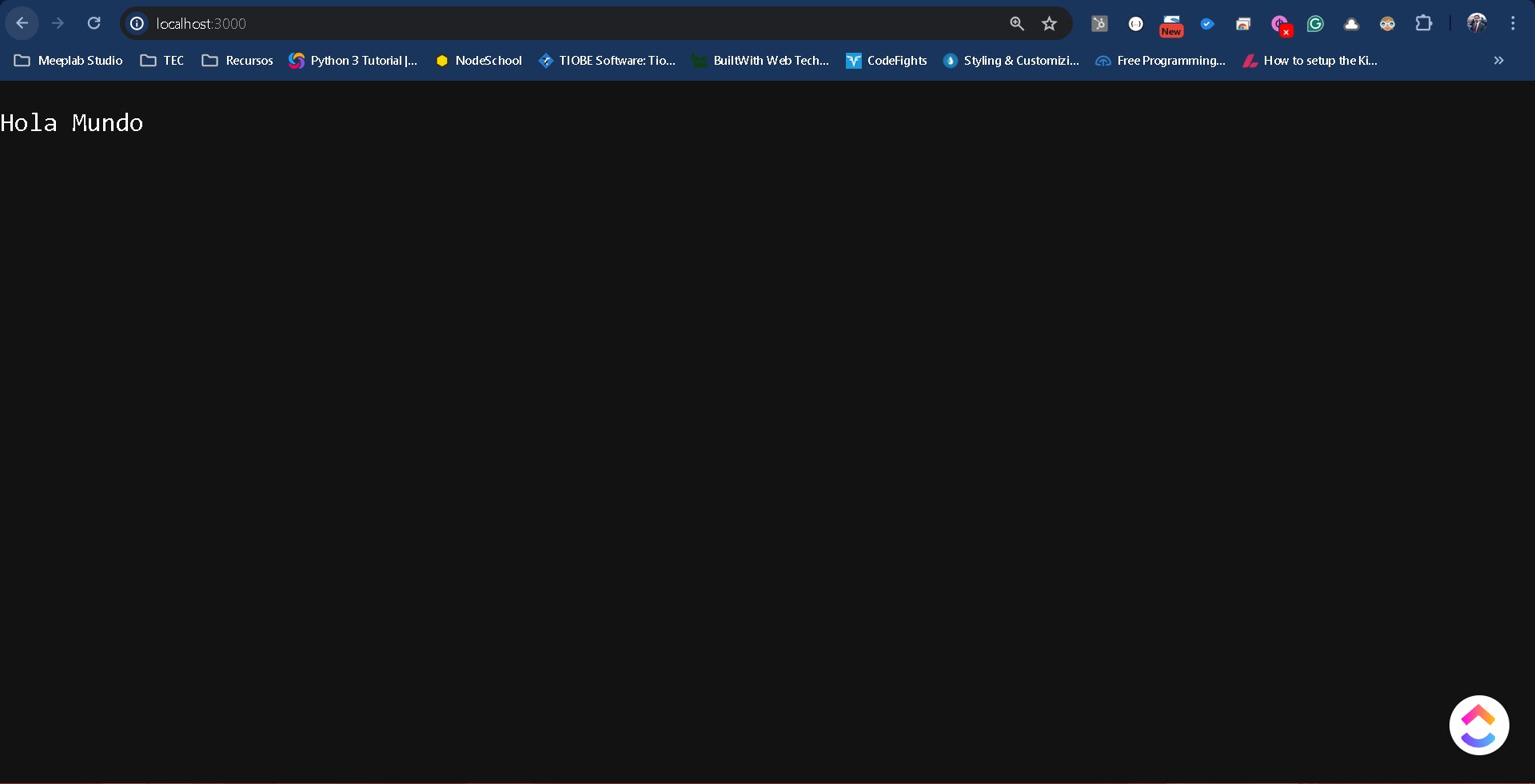Screen dimensions: 1535x784
Task: Open Chrome's three-dot menu
Action: tap(1513, 24)
